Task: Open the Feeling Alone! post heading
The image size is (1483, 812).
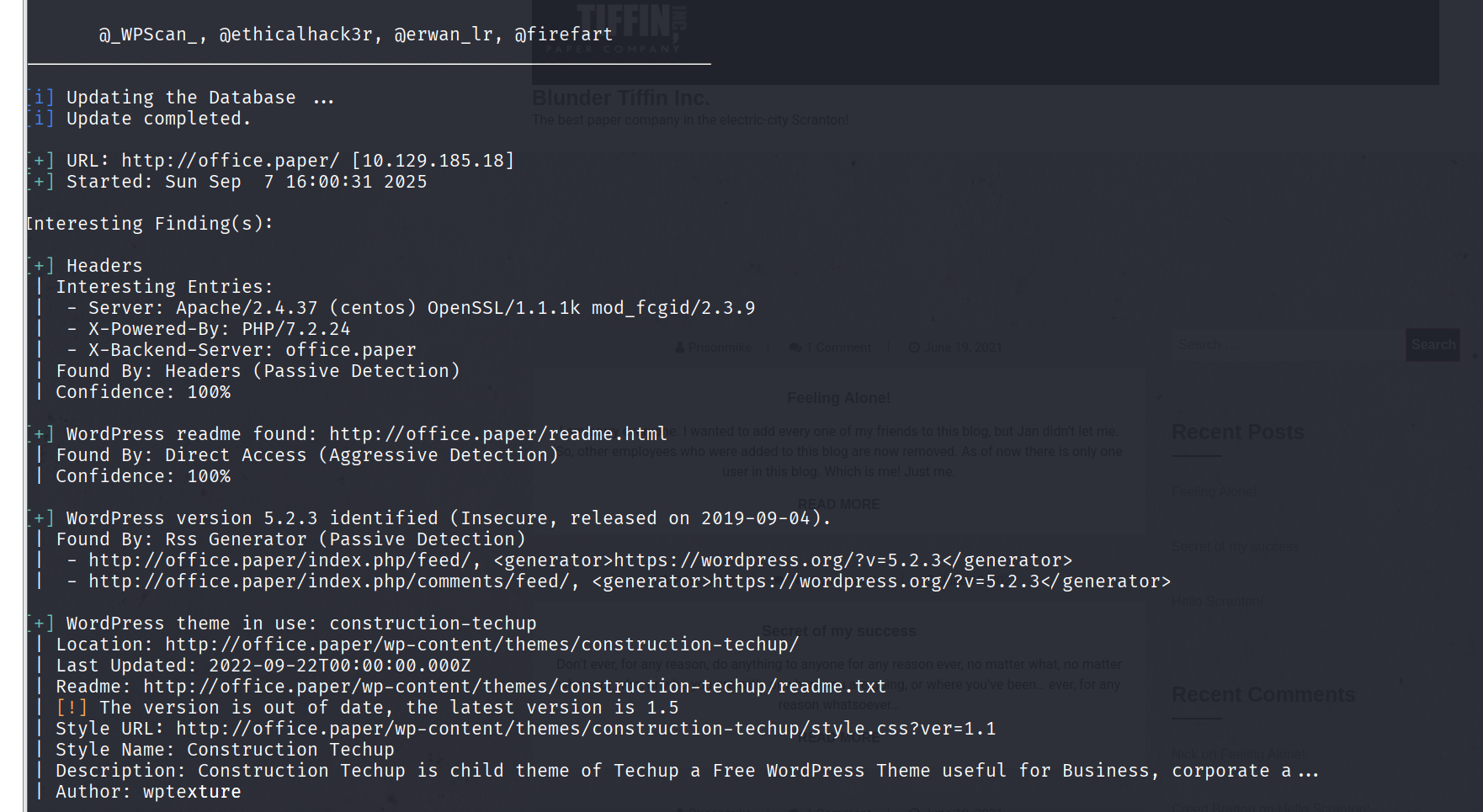Action: click(838, 398)
